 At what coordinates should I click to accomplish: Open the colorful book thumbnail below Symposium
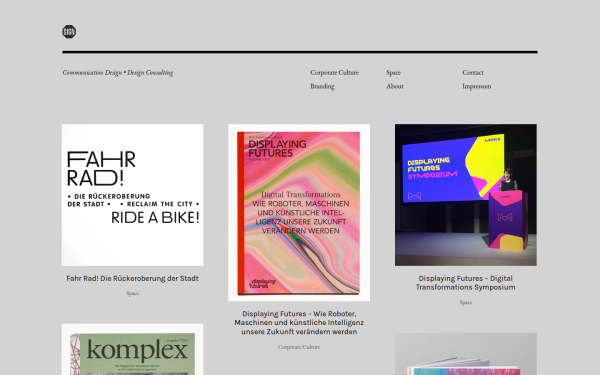click(466, 354)
